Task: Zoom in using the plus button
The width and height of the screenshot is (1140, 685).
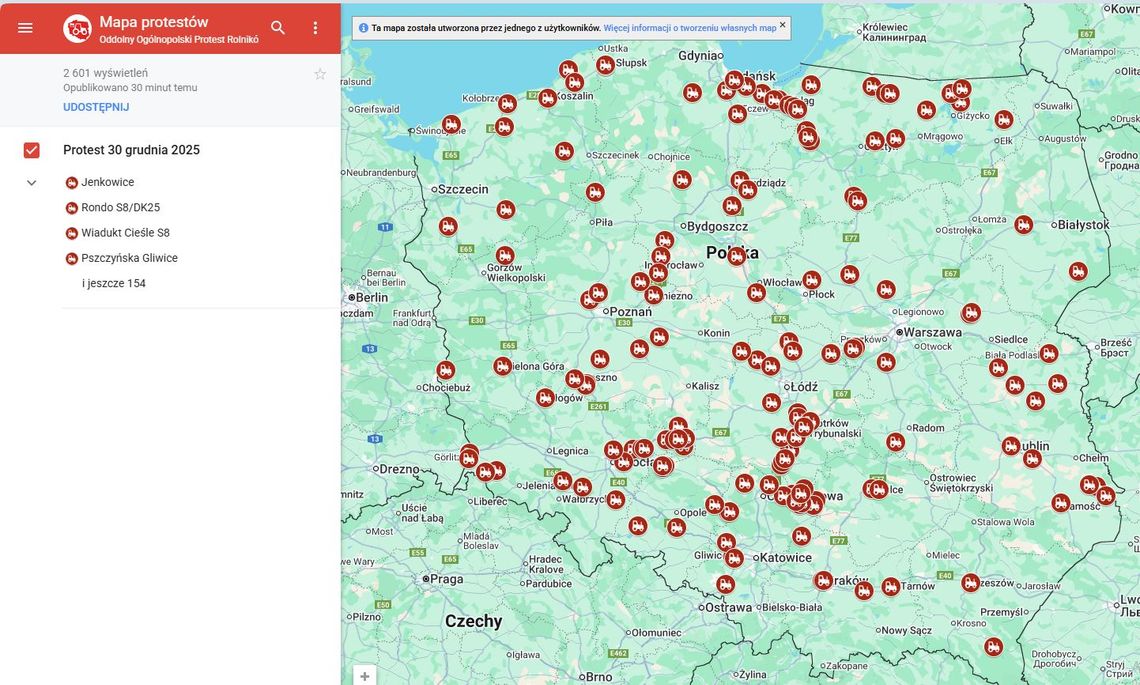Action: pos(365,676)
